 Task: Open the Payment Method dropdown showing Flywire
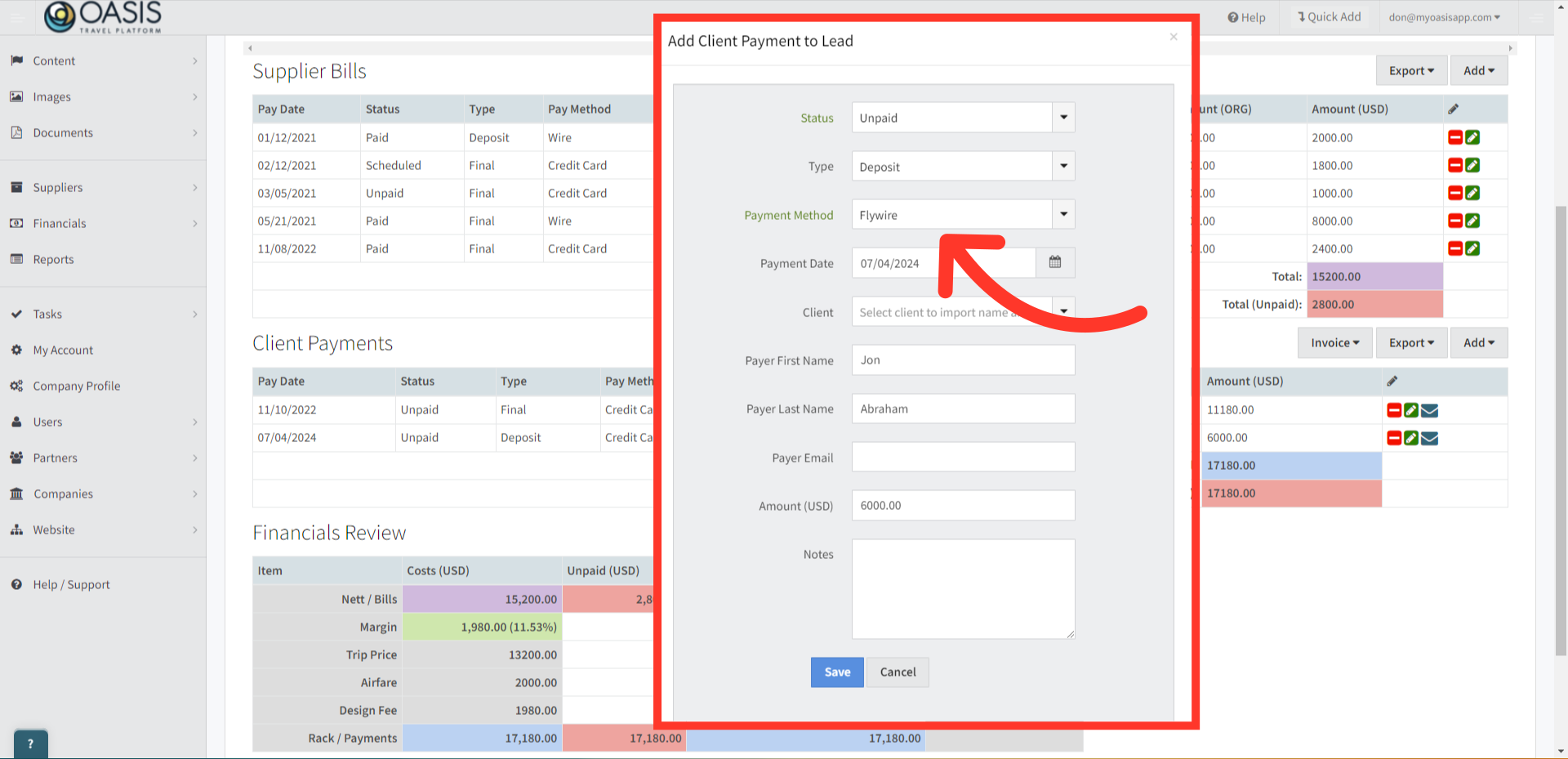pyautogui.click(x=1062, y=214)
